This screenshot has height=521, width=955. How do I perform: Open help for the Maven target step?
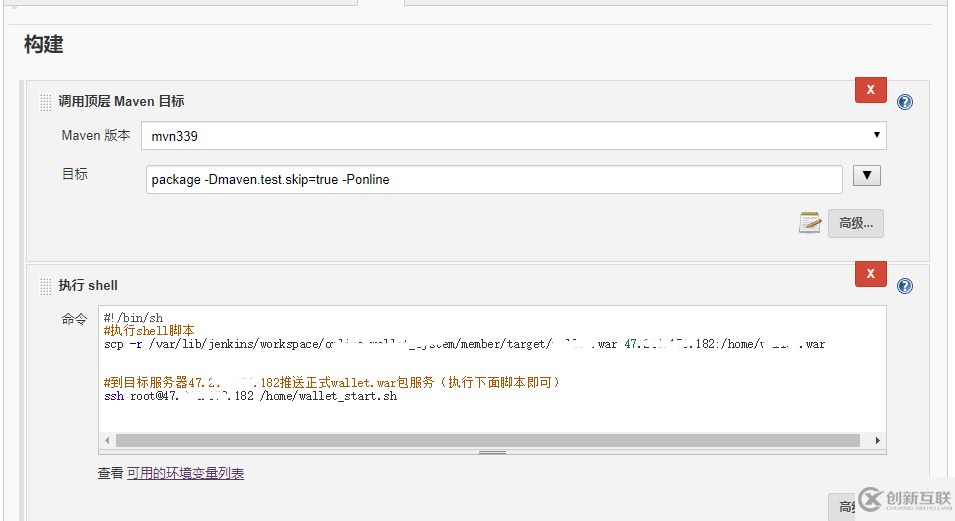tap(905, 102)
